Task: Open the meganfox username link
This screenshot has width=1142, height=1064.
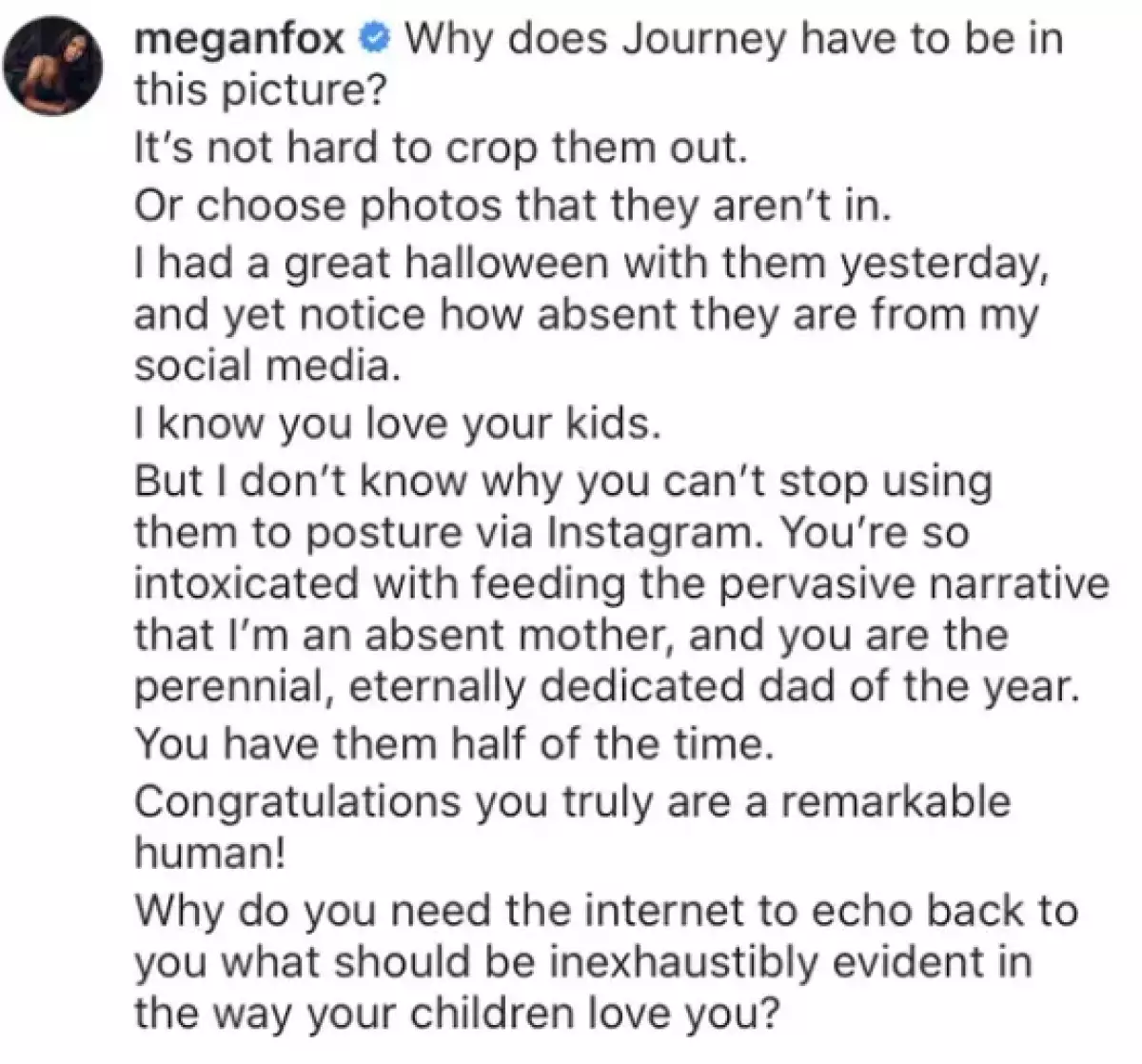Action: [x=244, y=40]
